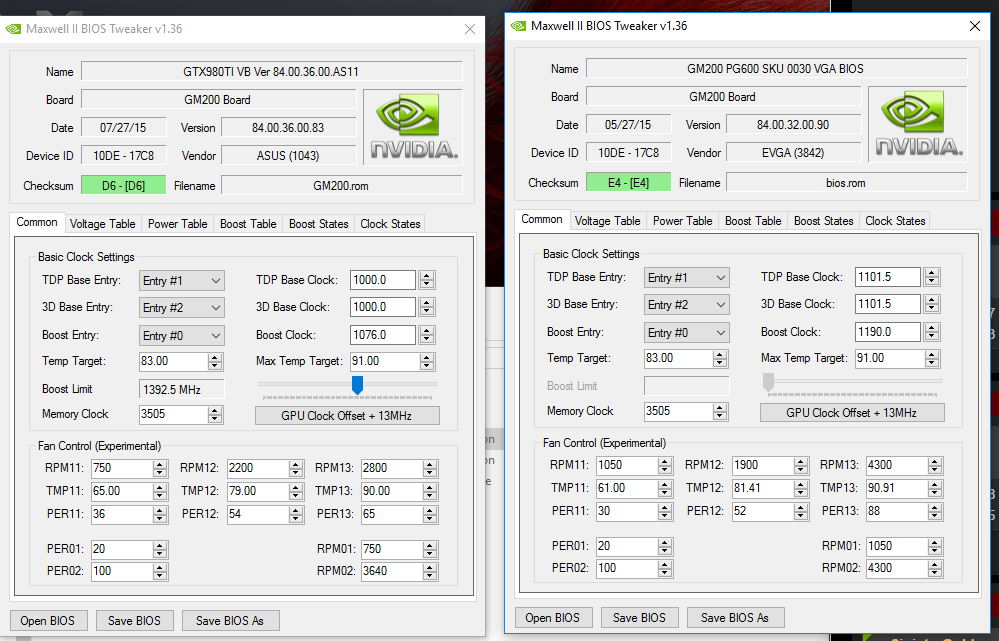The width and height of the screenshot is (999, 641).
Task: Click the title bar app icon of the EVGA window
Action: coord(518,26)
